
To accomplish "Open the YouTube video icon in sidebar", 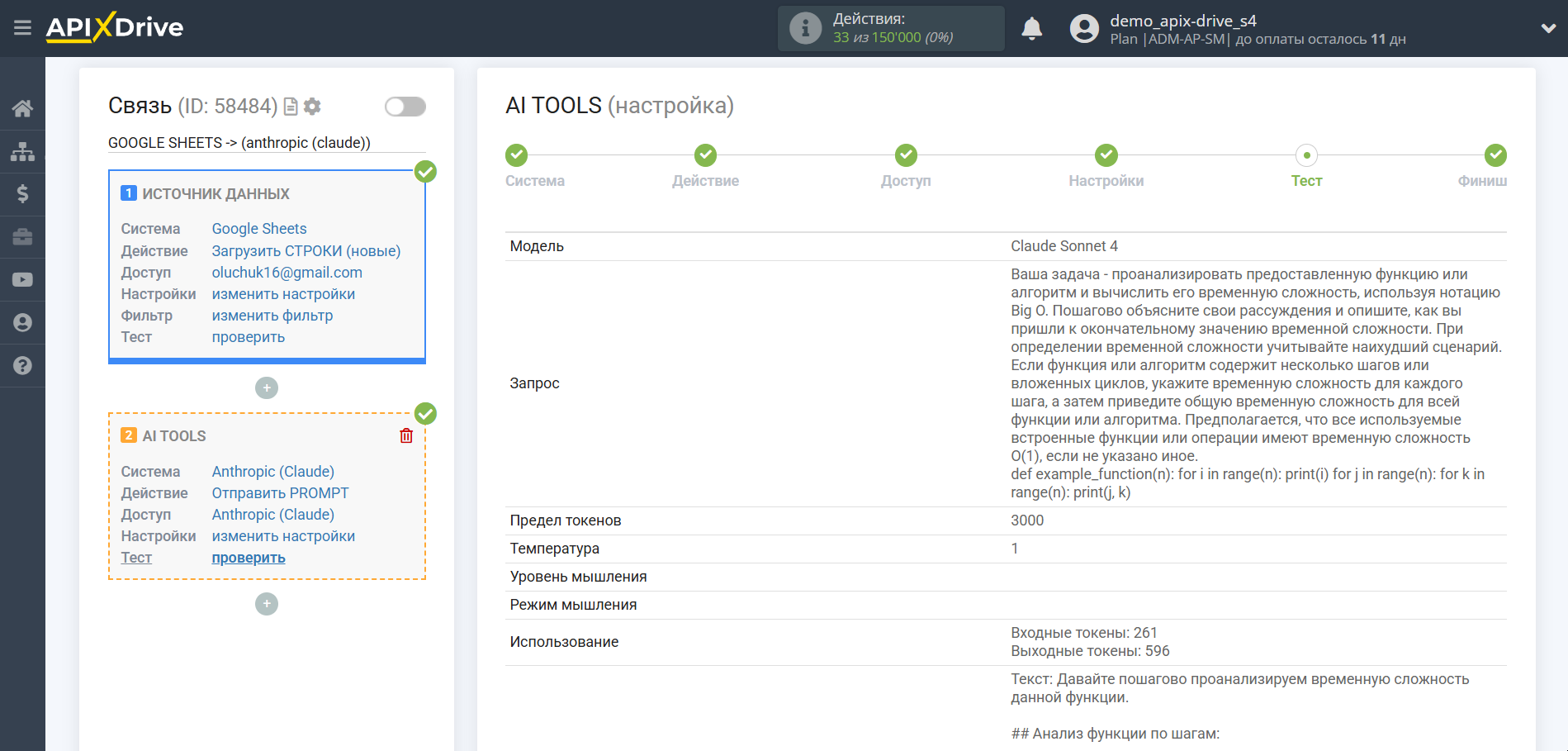I will [22, 280].
